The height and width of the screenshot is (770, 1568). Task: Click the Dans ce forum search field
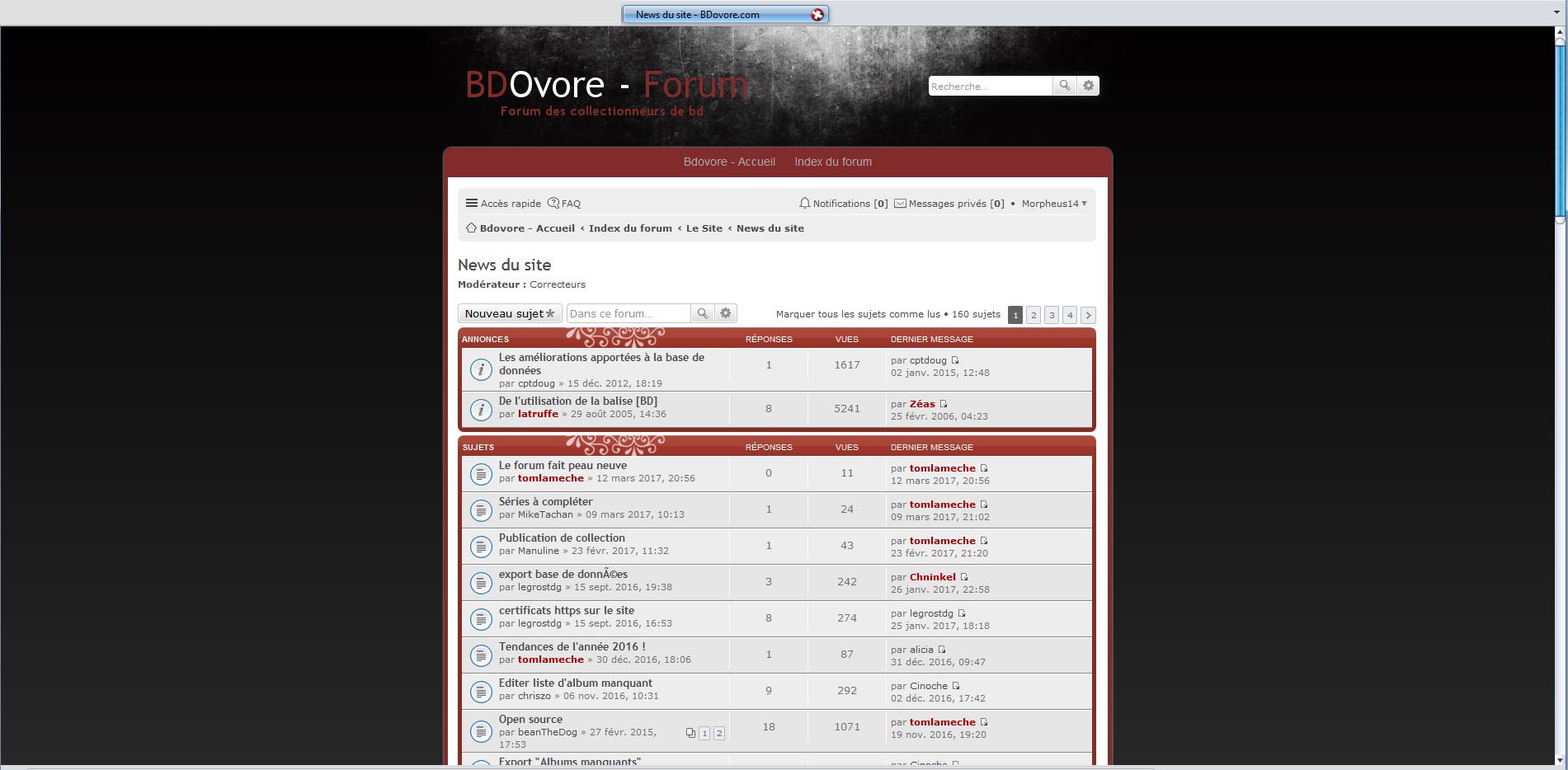pyautogui.click(x=629, y=313)
